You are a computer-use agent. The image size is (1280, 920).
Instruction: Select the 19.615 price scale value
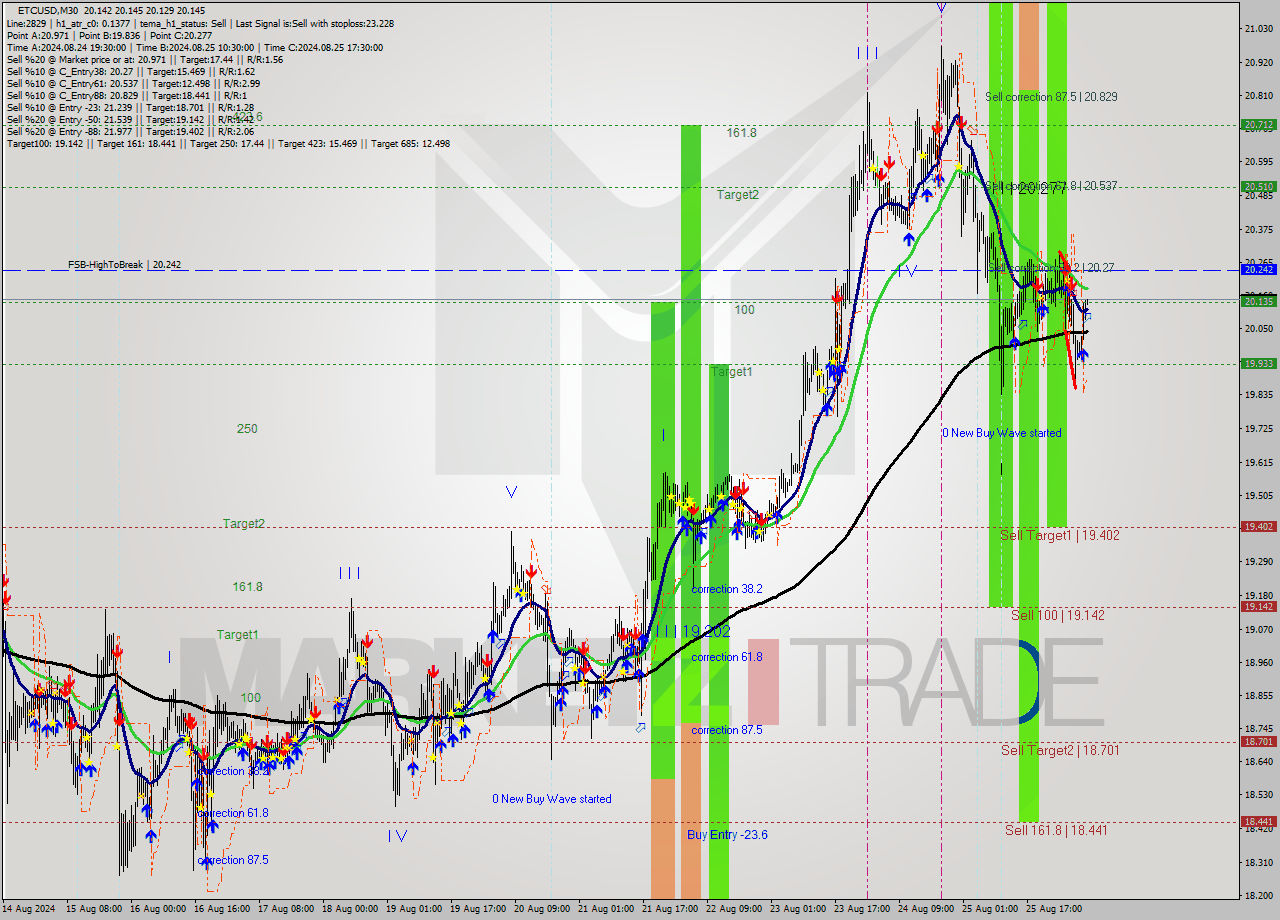pyautogui.click(x=1257, y=462)
